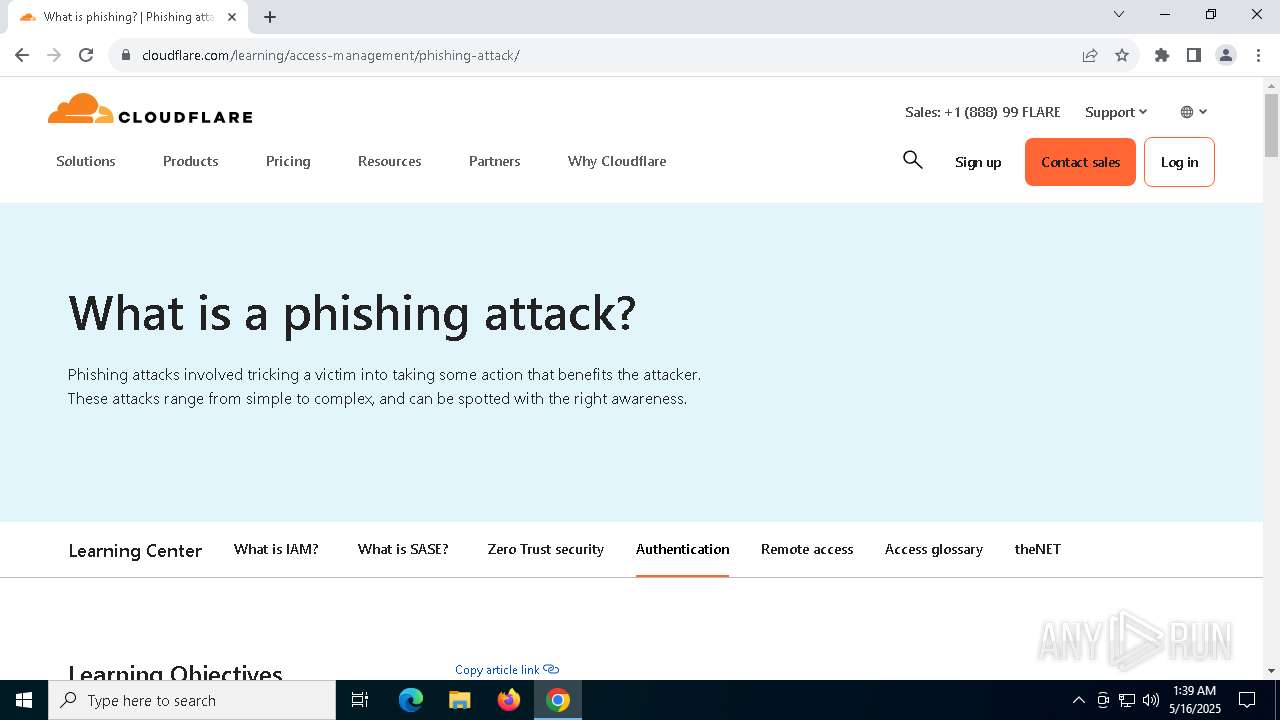The height and width of the screenshot is (720, 1280).
Task: Click the address bar URL
Action: (x=331, y=55)
